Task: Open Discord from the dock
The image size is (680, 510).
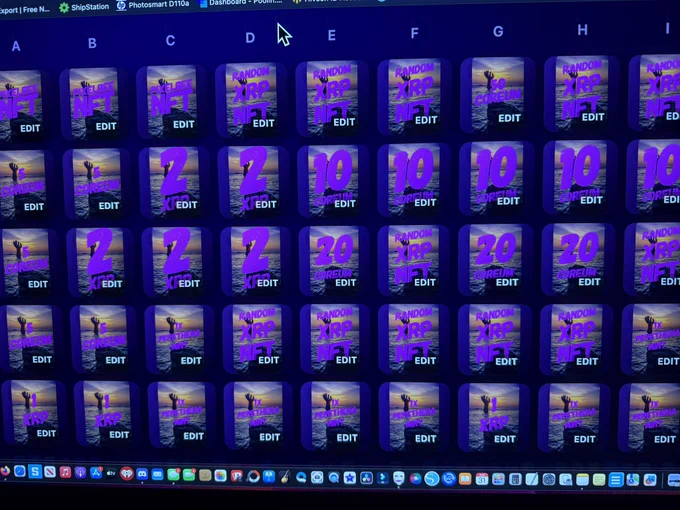Action: pos(142,474)
